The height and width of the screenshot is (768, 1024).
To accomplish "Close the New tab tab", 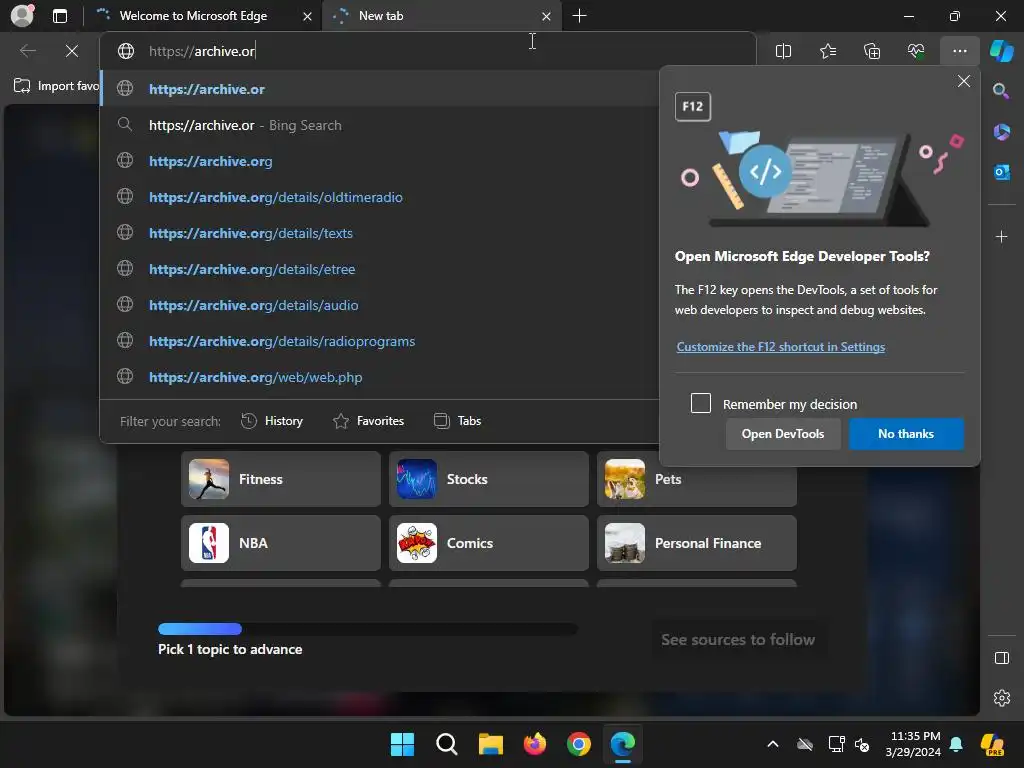I will 547,16.
